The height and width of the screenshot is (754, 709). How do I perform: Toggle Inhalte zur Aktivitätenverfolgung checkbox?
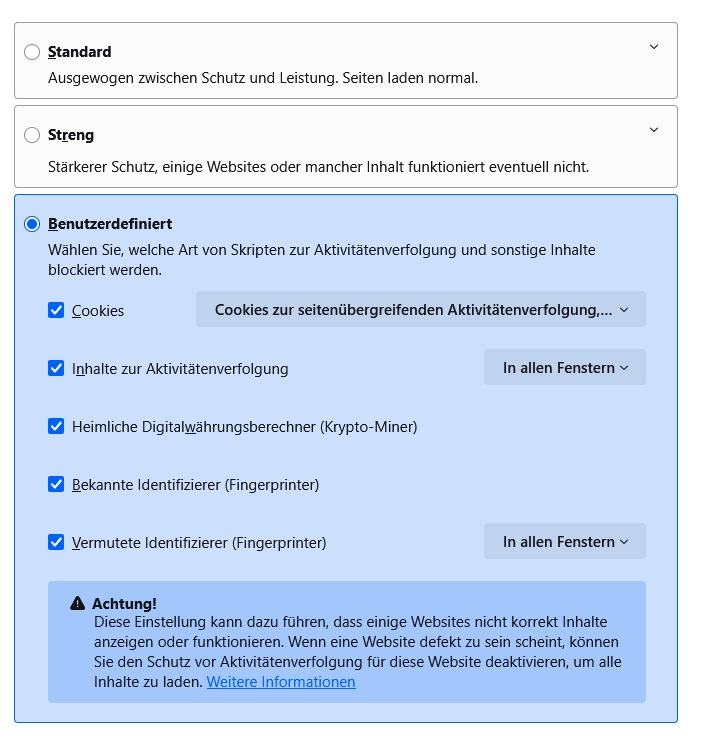(56, 368)
